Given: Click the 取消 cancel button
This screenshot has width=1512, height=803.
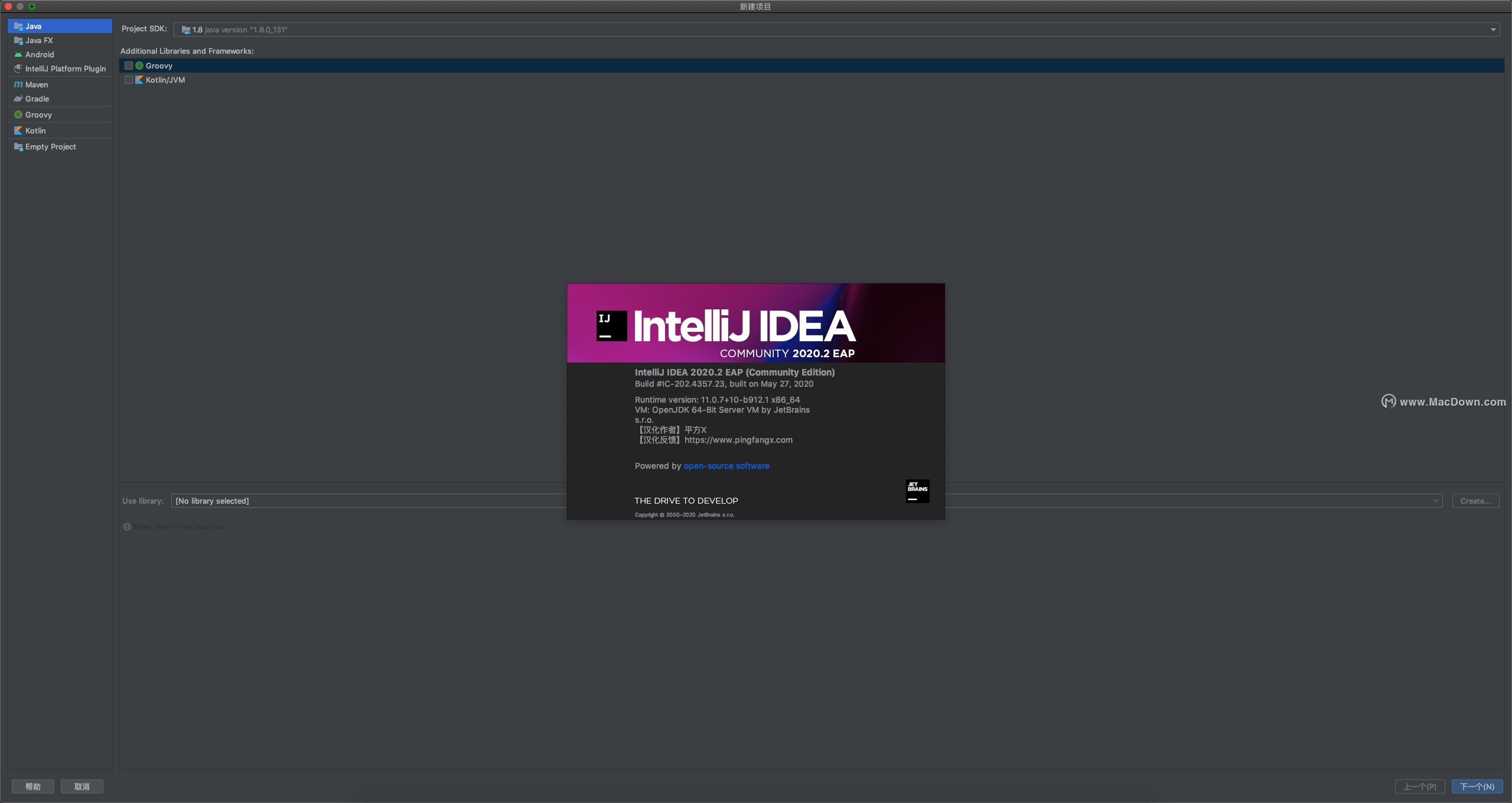Looking at the screenshot, I should click(x=82, y=786).
